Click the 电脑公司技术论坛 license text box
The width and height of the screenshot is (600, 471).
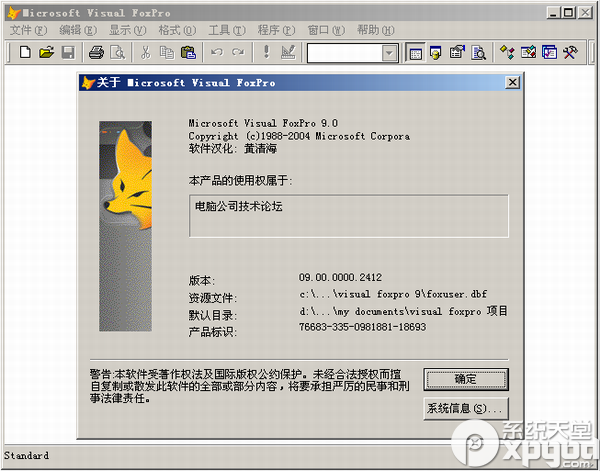[349, 216]
